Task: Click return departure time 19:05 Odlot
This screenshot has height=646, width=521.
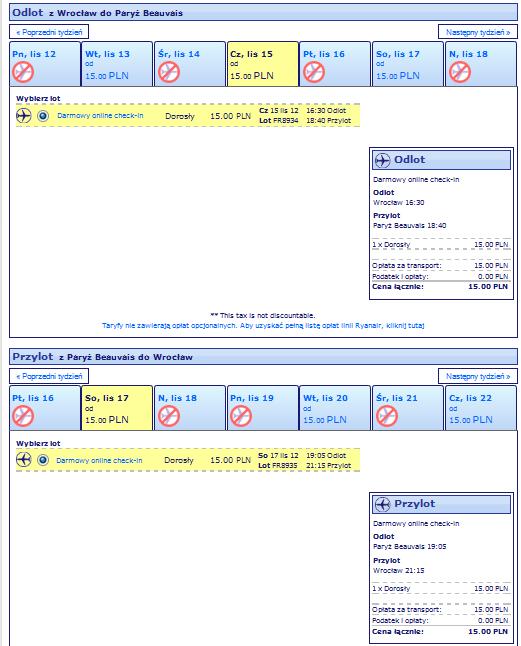Action: point(326,456)
